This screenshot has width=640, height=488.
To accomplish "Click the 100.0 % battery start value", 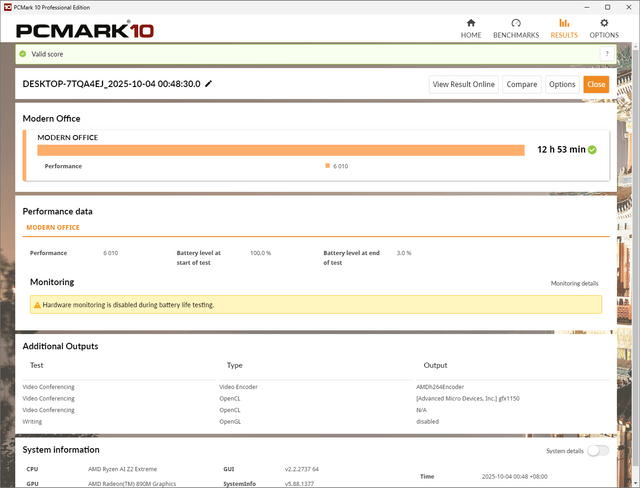I will [260, 253].
